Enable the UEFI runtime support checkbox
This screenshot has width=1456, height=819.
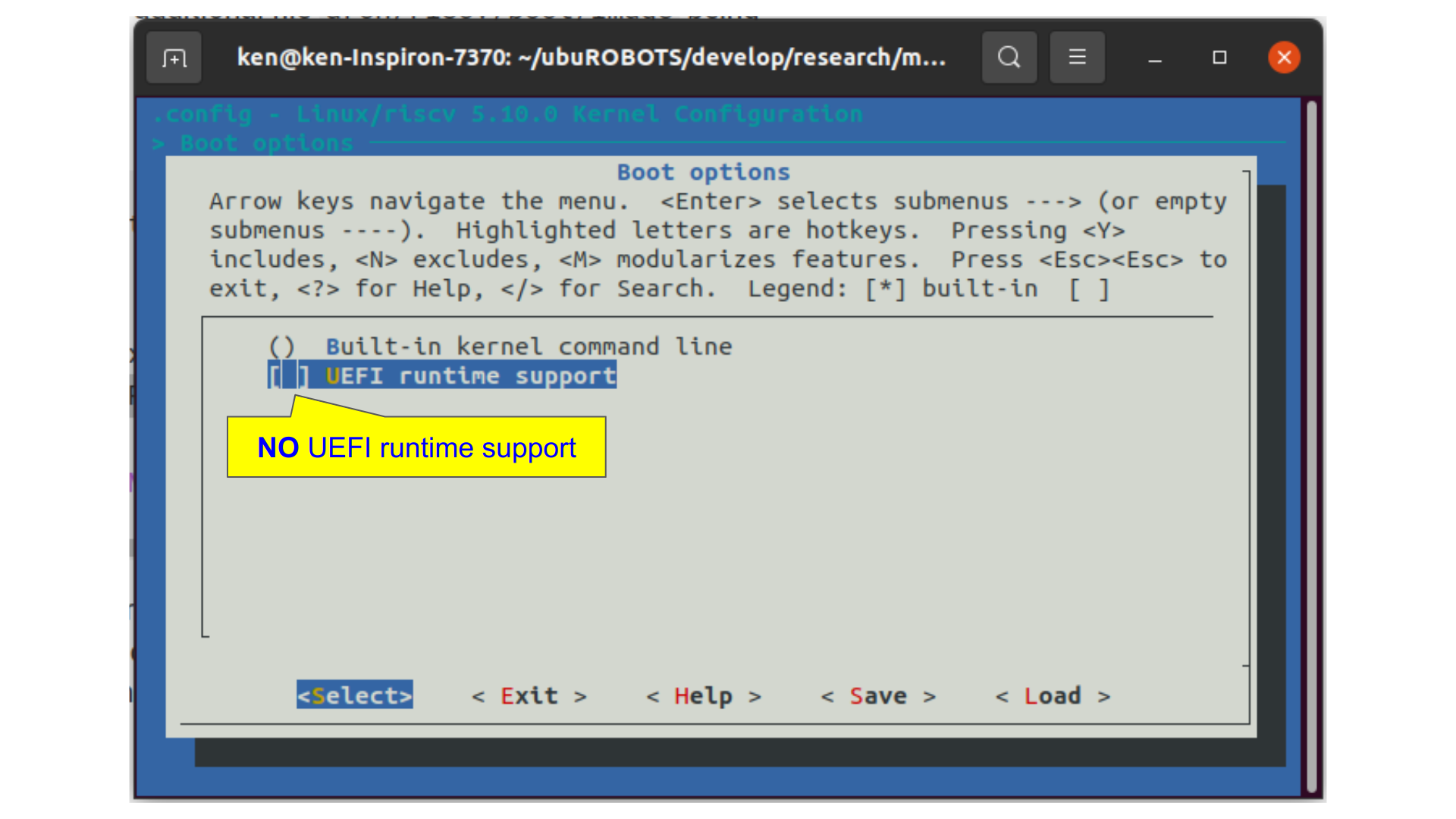pos(287,375)
